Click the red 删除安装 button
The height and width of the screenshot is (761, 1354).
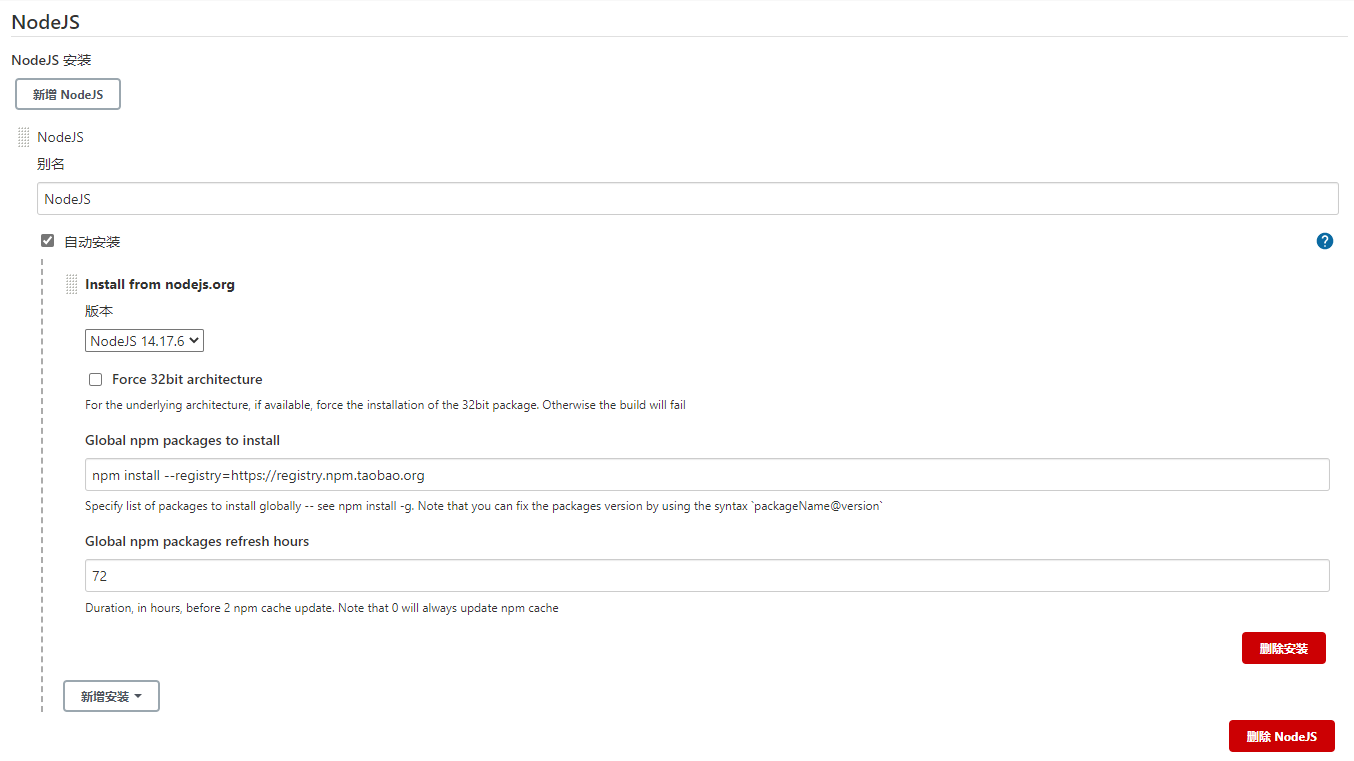tap(1283, 648)
